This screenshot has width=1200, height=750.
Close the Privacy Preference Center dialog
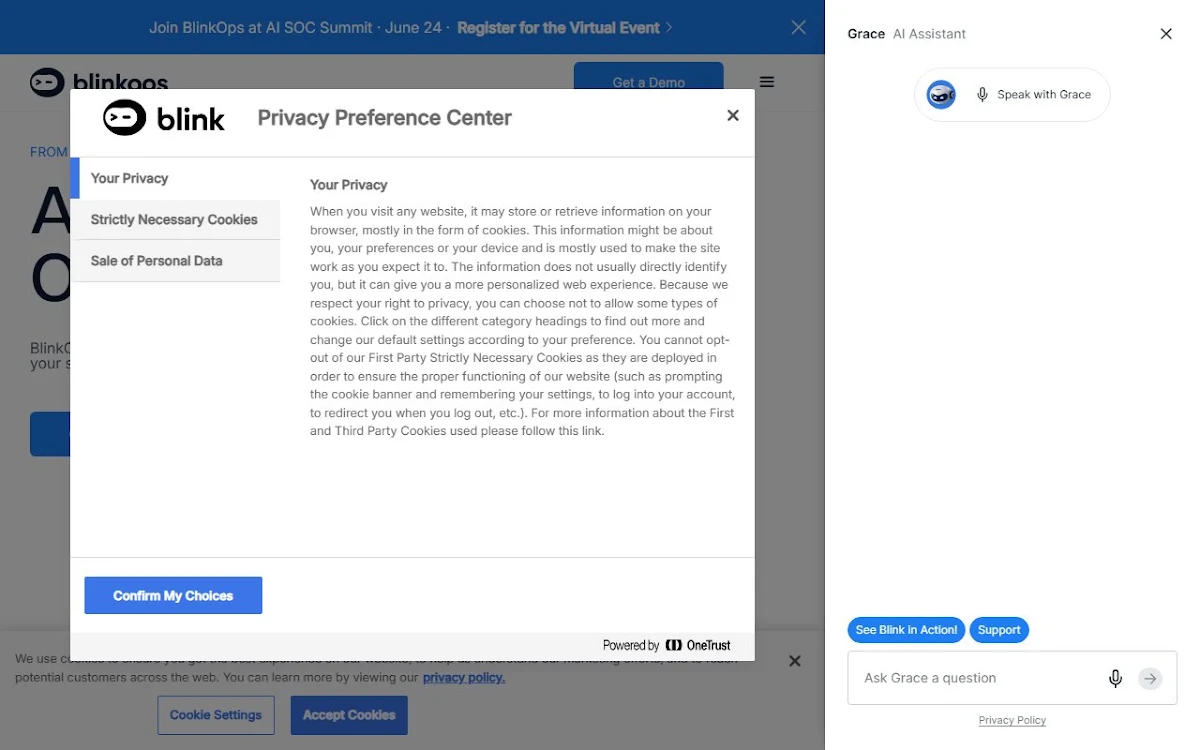point(733,116)
